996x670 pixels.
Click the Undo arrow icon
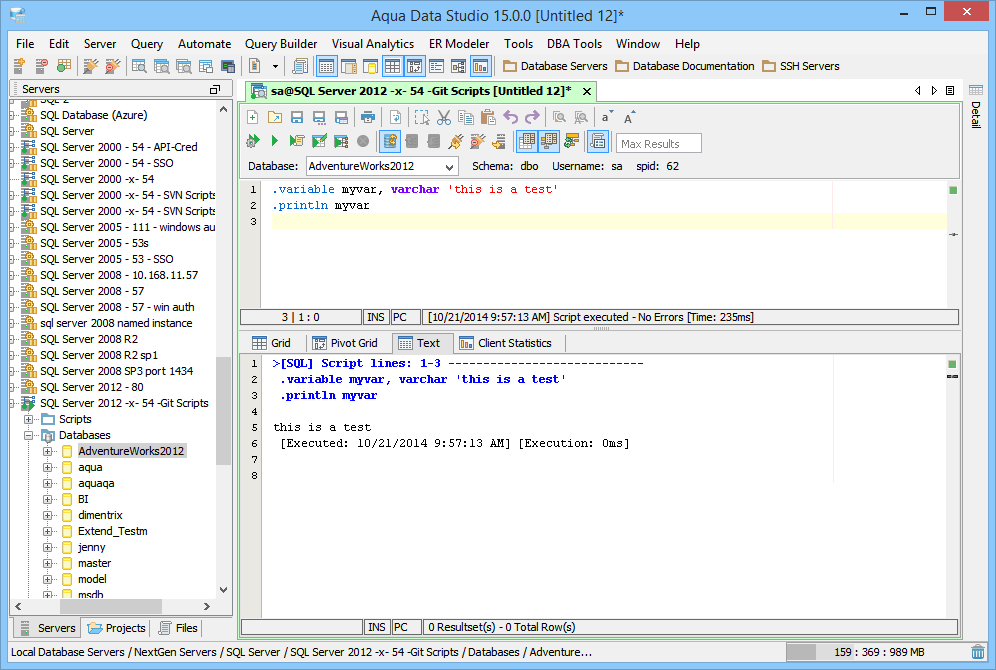click(511, 117)
